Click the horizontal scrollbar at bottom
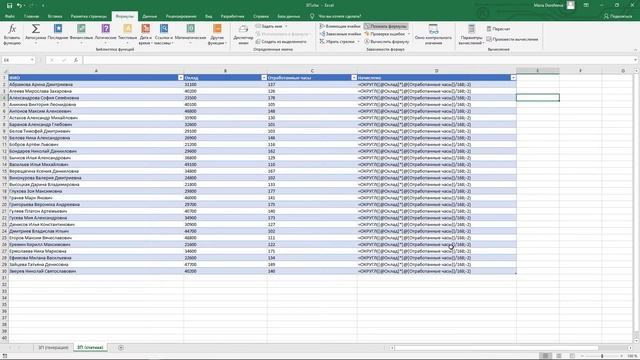640x360 pixels. [496, 348]
